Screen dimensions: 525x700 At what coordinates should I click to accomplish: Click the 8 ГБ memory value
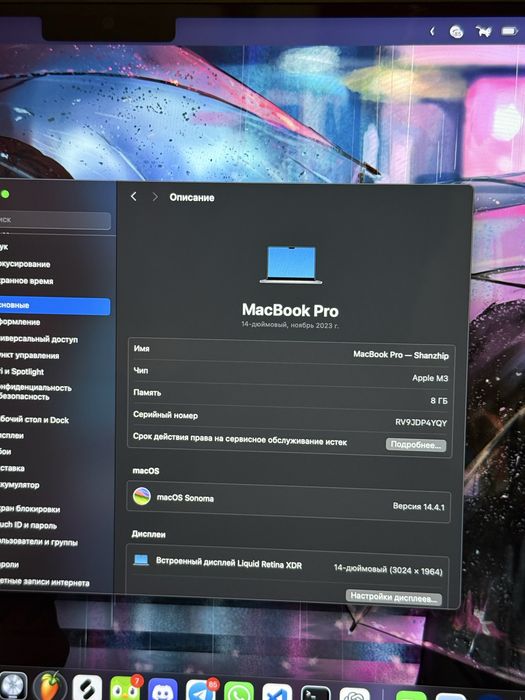click(x=439, y=400)
